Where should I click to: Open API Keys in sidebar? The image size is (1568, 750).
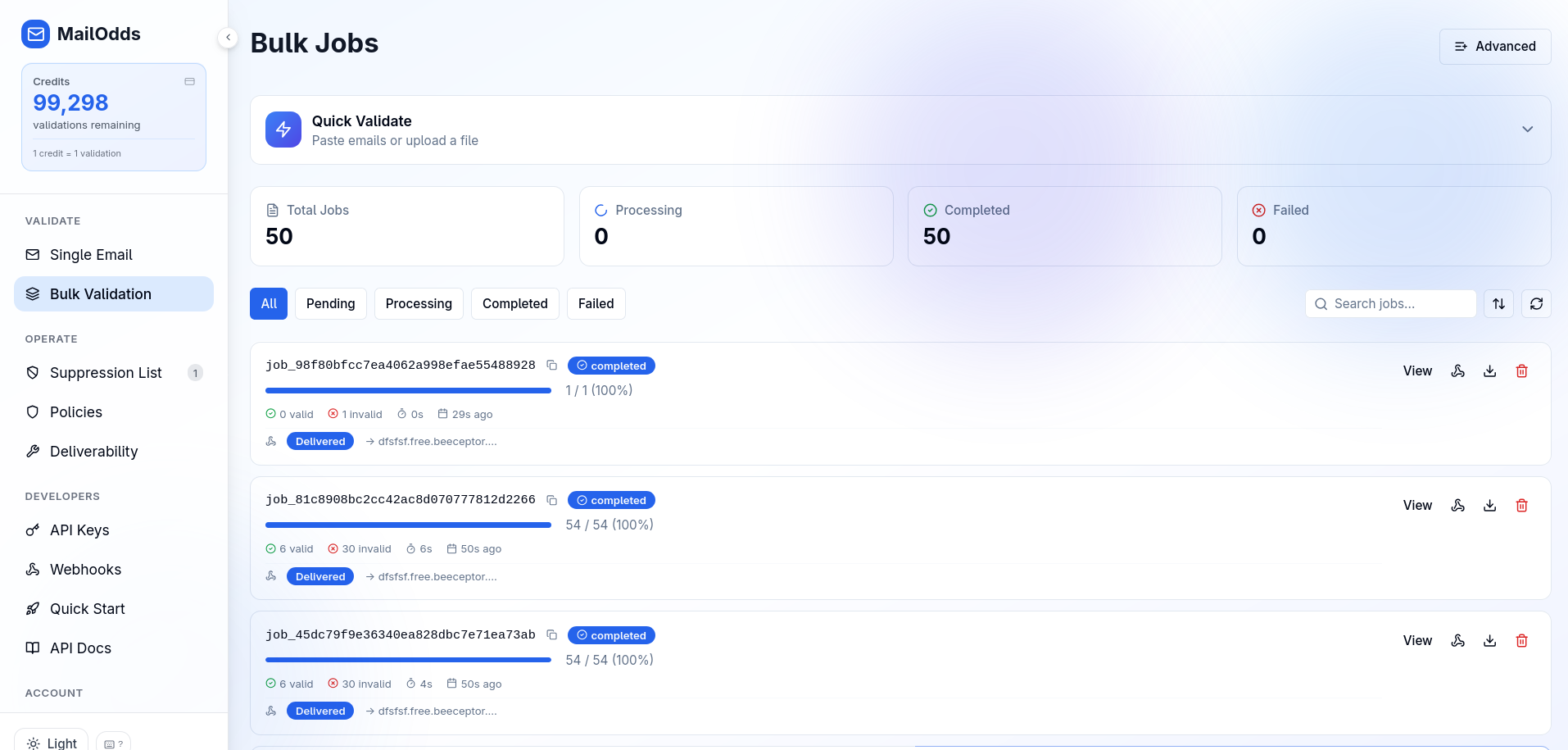pos(114,530)
